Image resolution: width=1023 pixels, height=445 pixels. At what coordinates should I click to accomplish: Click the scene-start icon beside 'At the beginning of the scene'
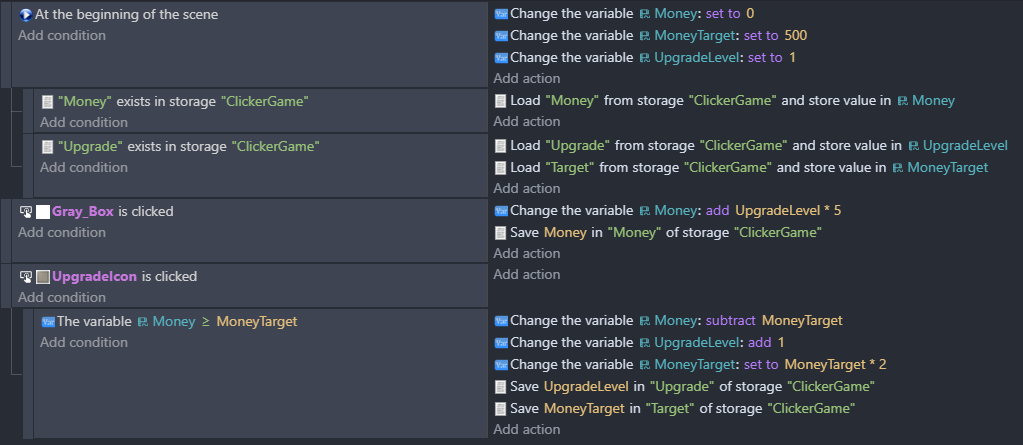(26, 15)
